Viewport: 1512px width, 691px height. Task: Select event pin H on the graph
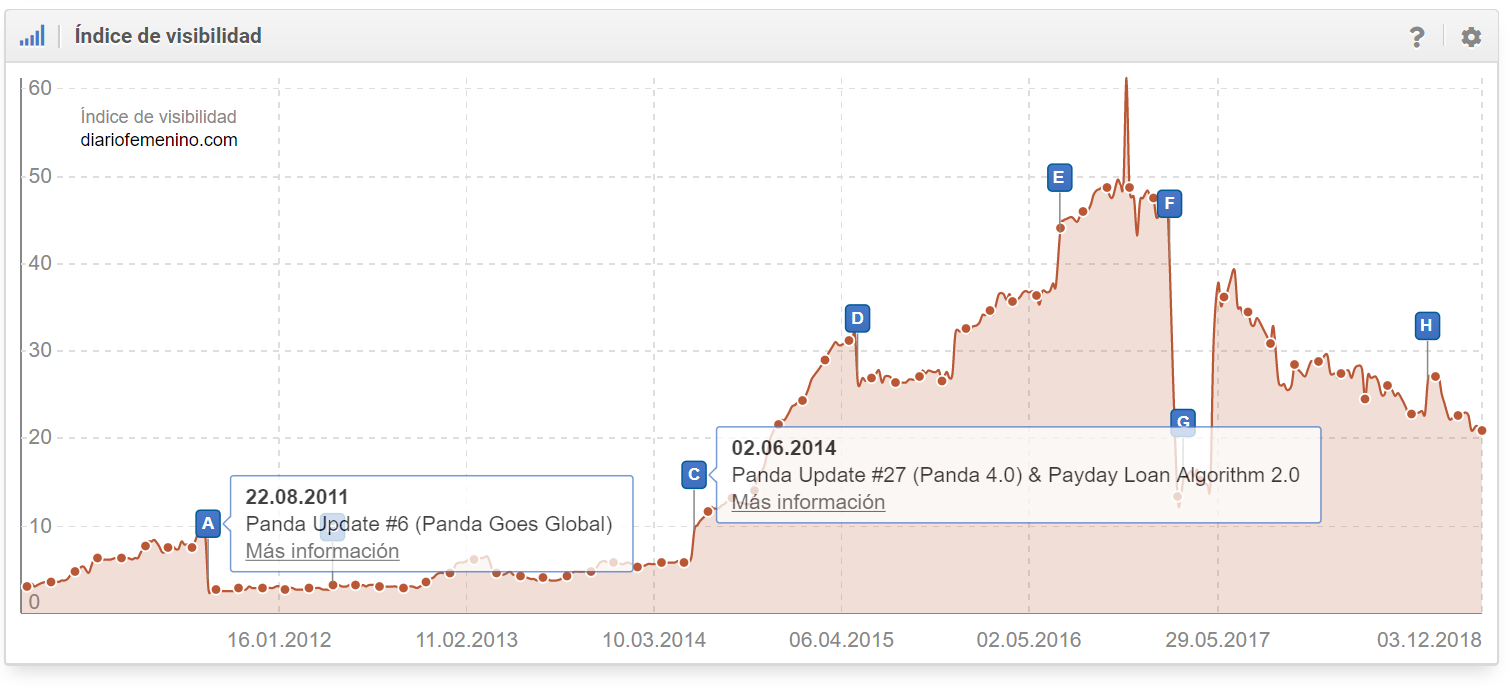point(1426,325)
